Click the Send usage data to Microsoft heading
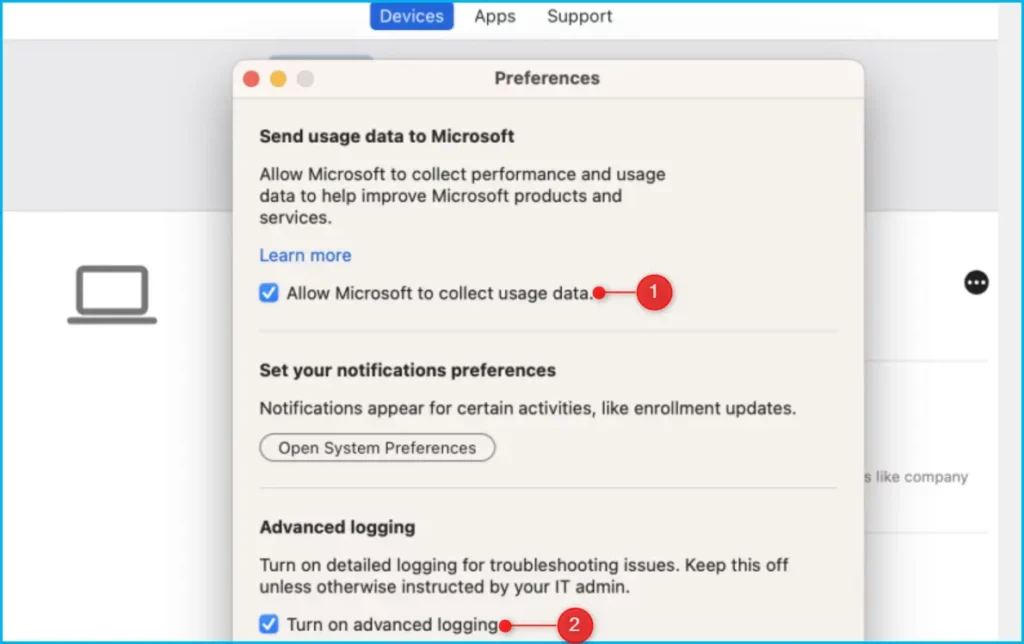The image size is (1024, 644). pos(387,136)
